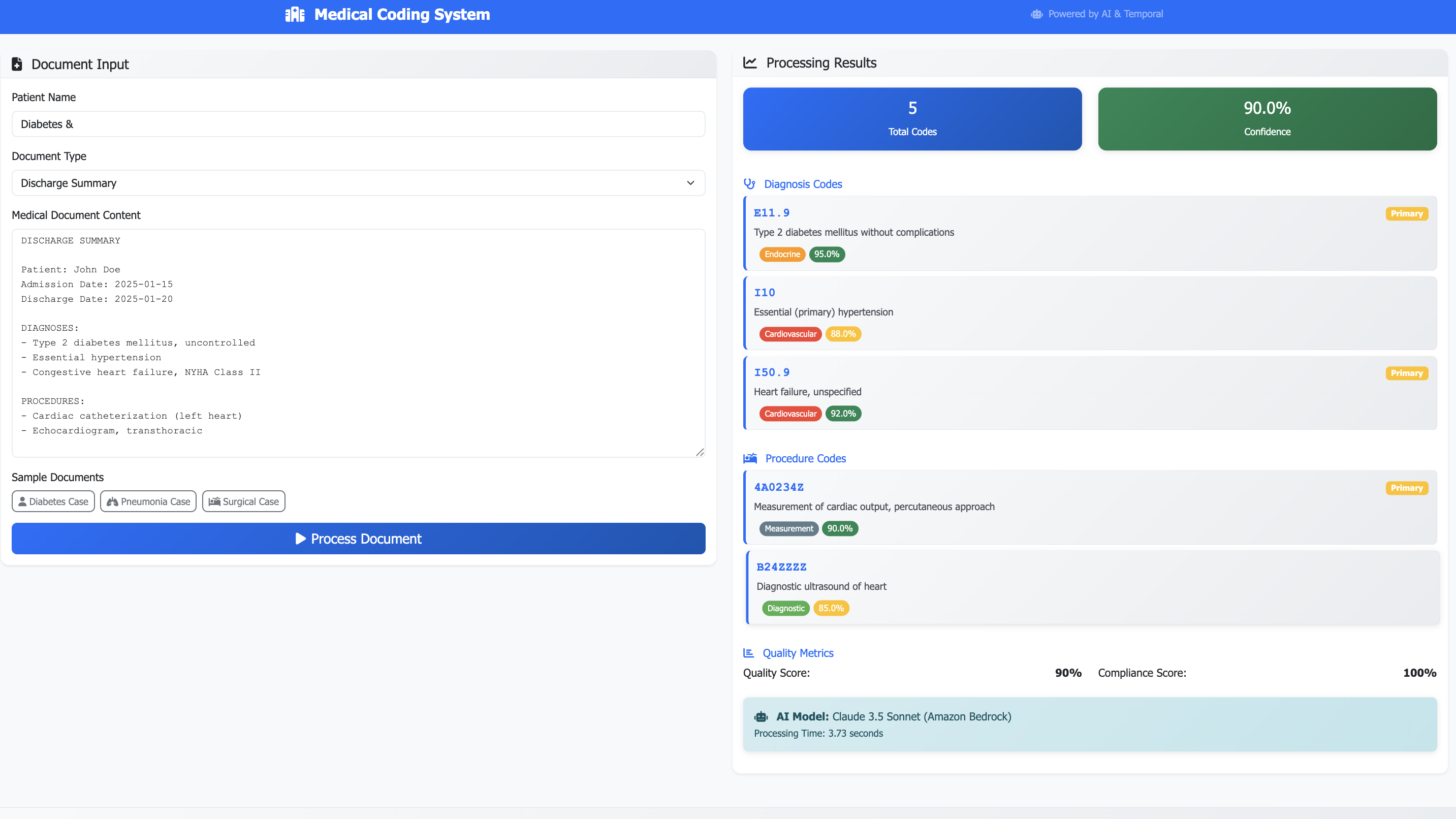The width and height of the screenshot is (1456, 819).
Task: Click the green Confidence 90.0% card
Action: pyautogui.click(x=1267, y=119)
